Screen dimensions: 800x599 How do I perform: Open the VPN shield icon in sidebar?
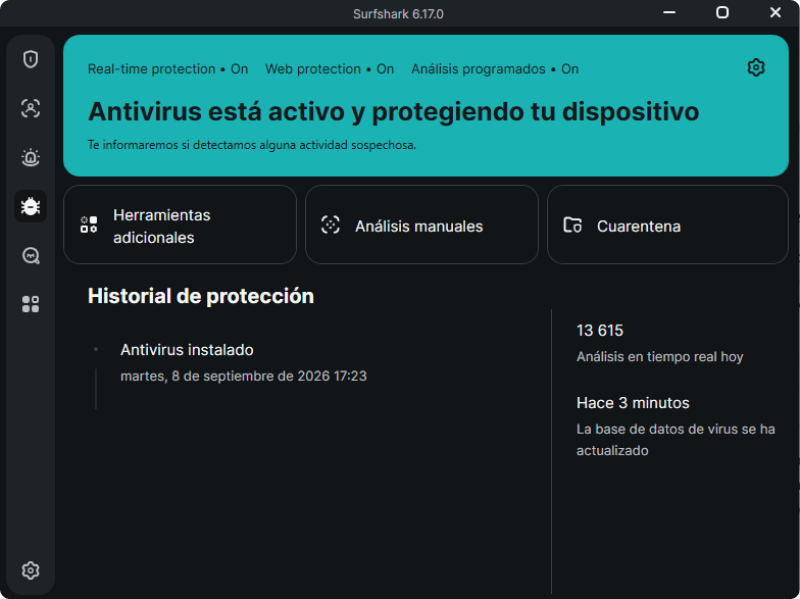point(31,59)
